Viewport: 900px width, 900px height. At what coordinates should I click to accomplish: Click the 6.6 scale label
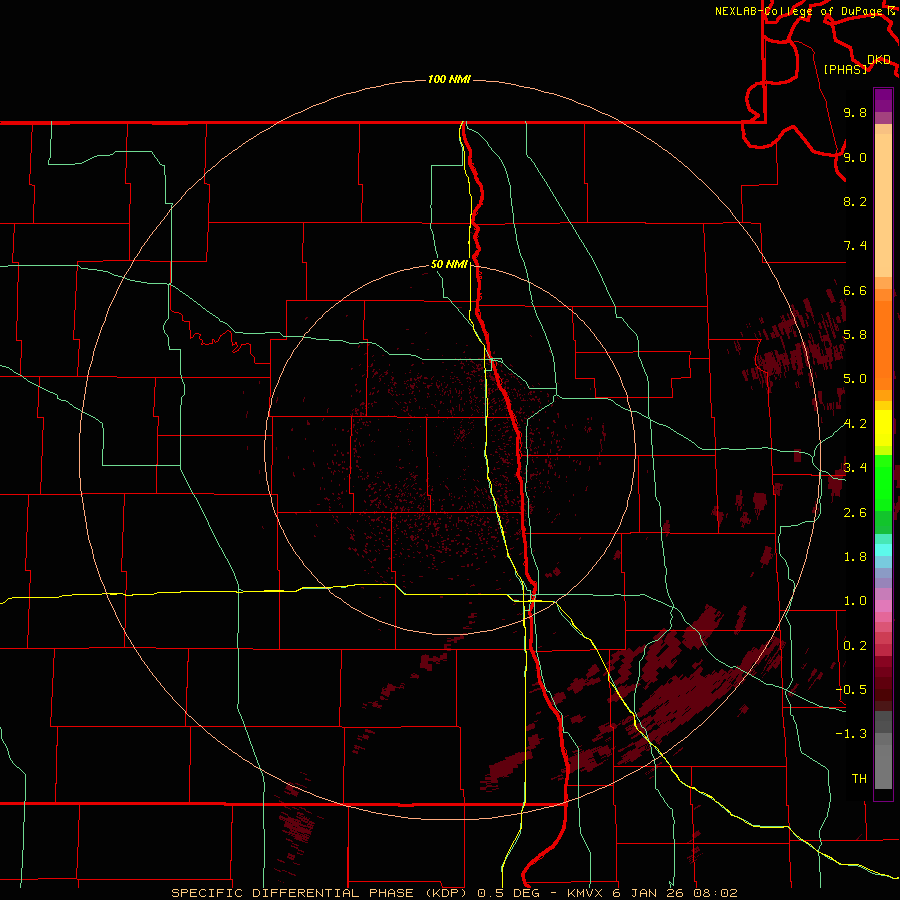[x=855, y=290]
